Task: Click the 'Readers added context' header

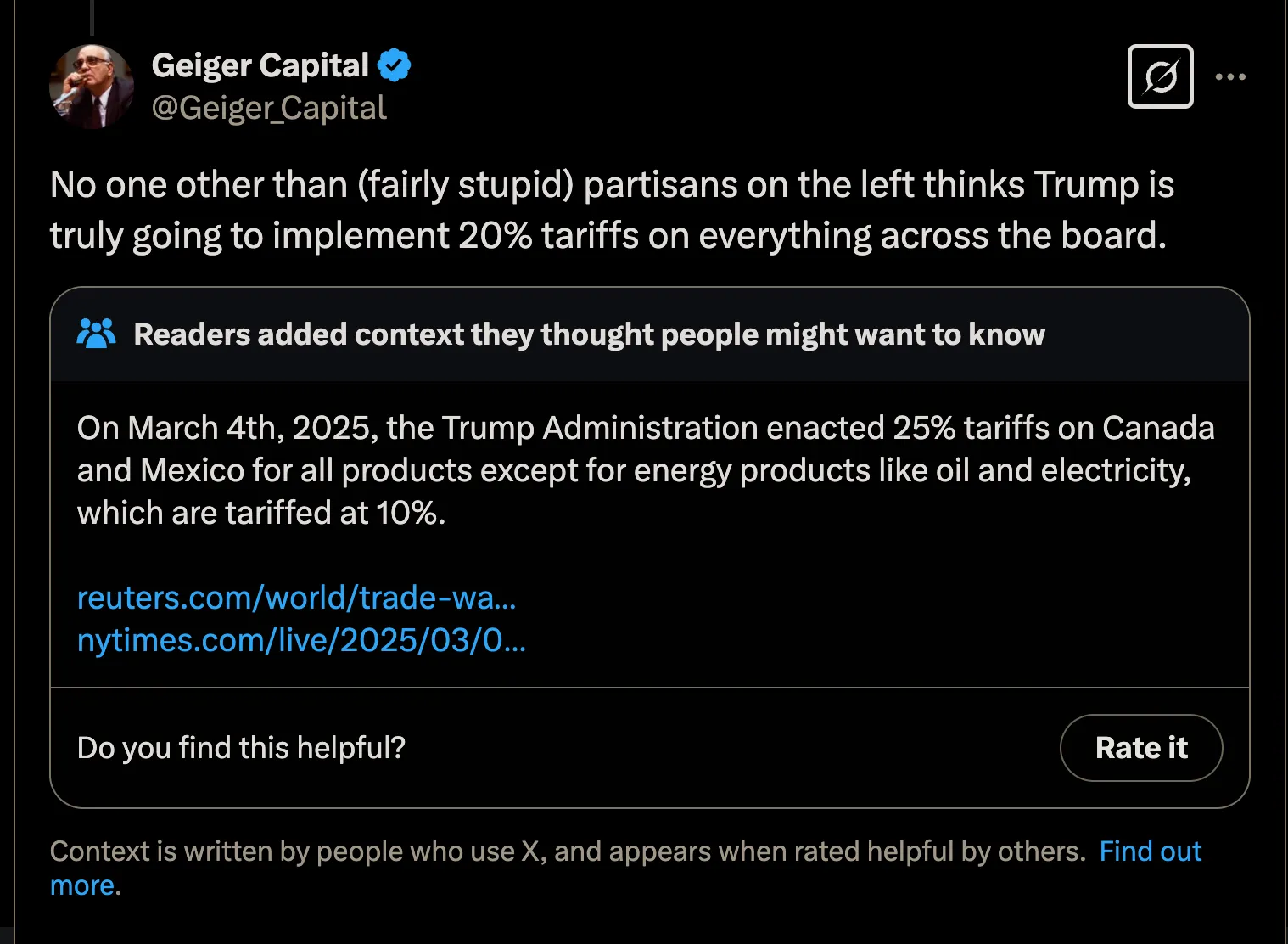Action: [589, 334]
